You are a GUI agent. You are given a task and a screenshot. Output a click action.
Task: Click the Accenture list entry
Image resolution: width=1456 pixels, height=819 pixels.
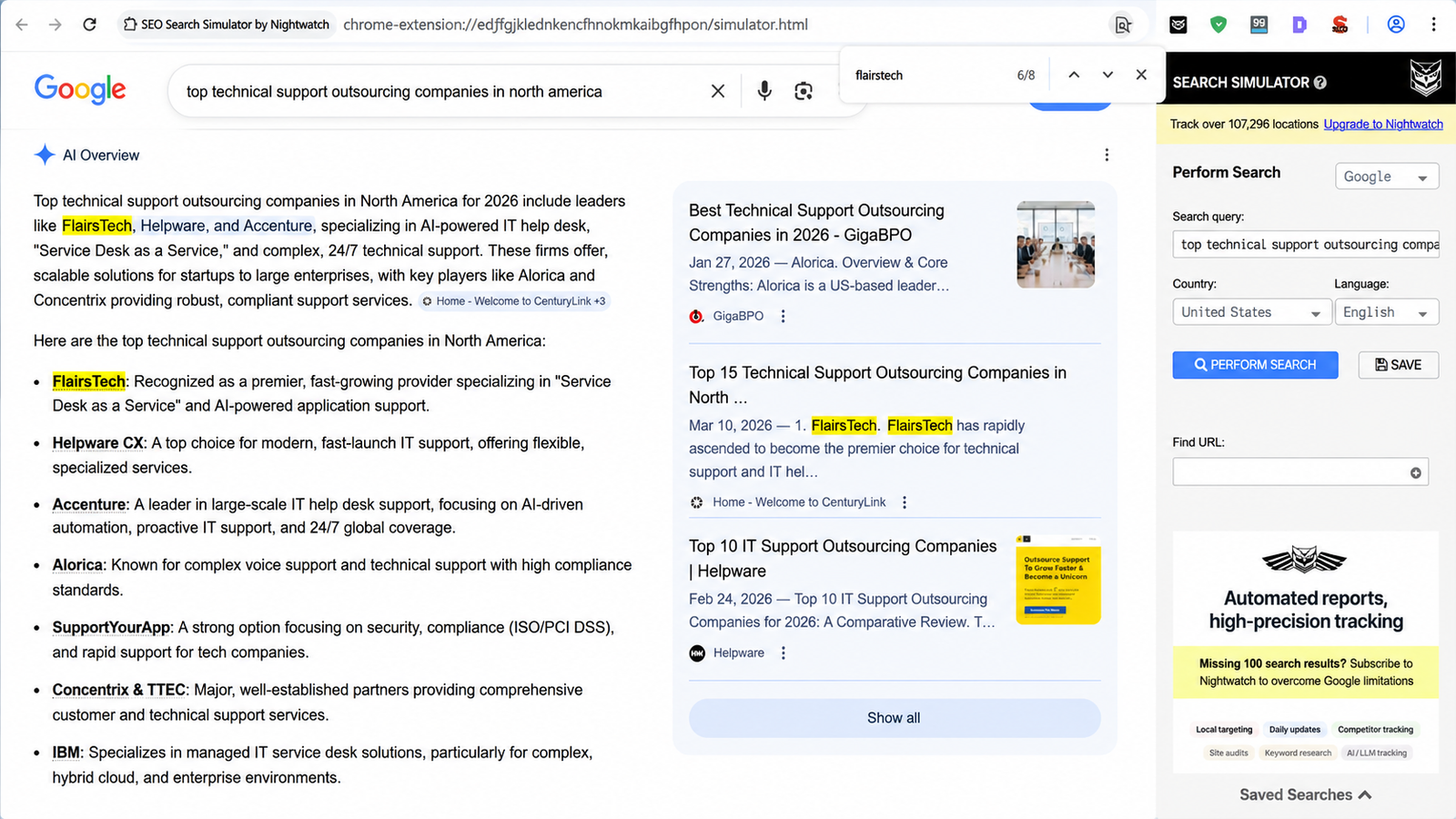[x=89, y=504]
